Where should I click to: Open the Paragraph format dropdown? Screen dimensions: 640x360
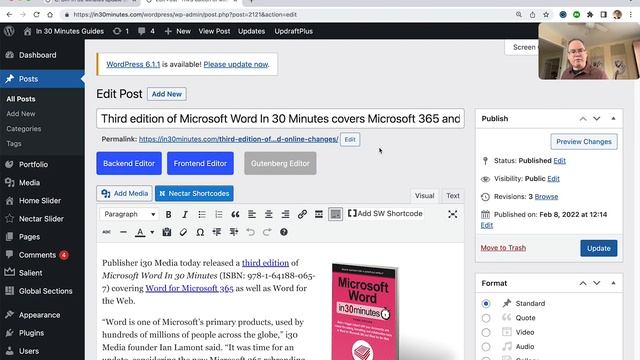(129, 214)
